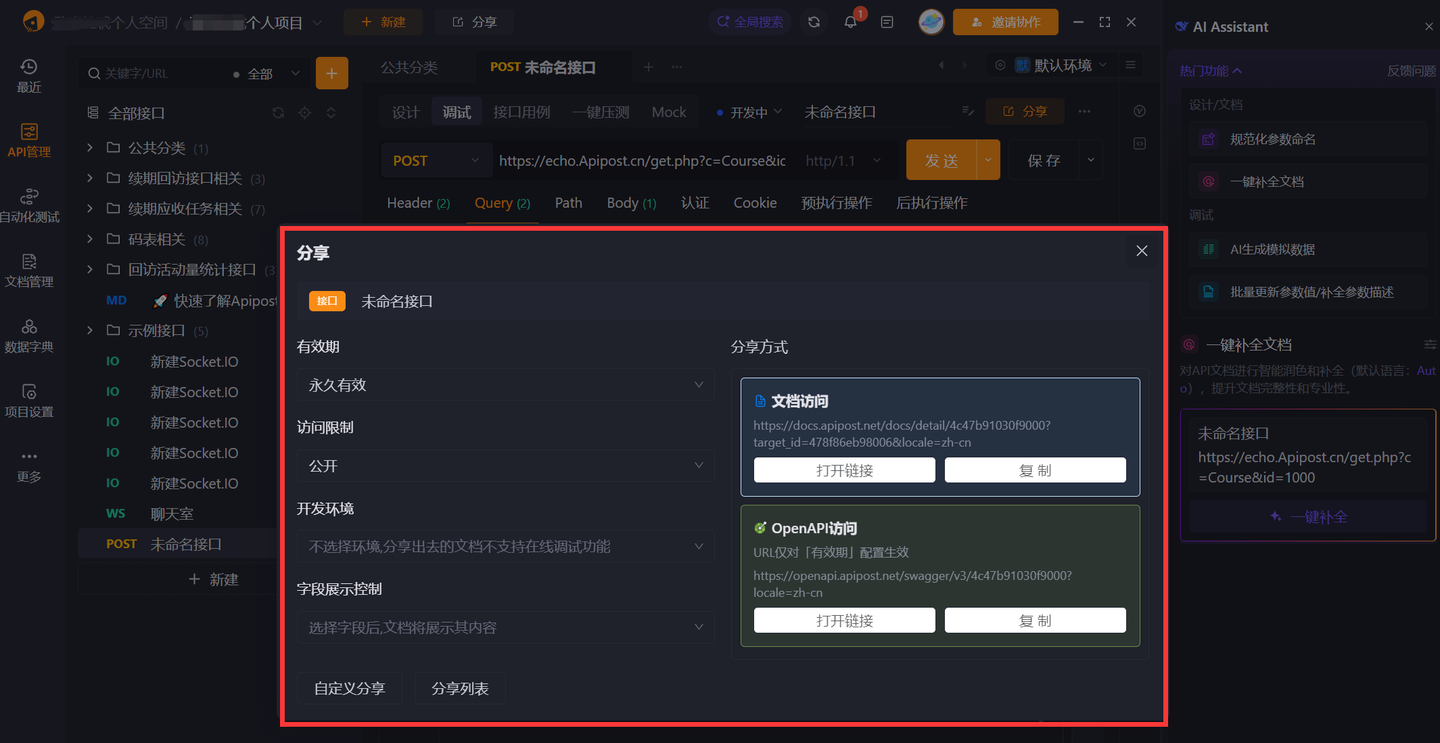Click 复制 under 文档访问
Screen dimensions: 1440x743
[1035, 470]
